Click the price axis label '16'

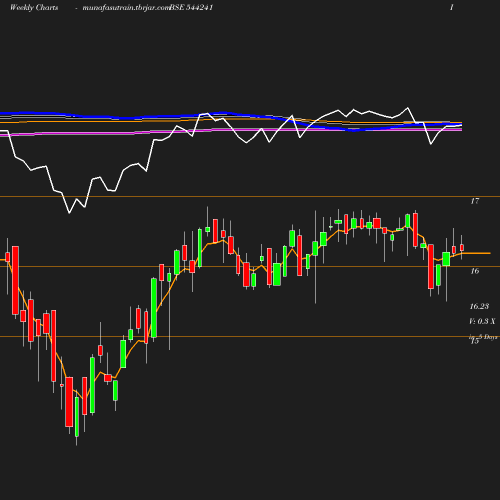point(475,271)
